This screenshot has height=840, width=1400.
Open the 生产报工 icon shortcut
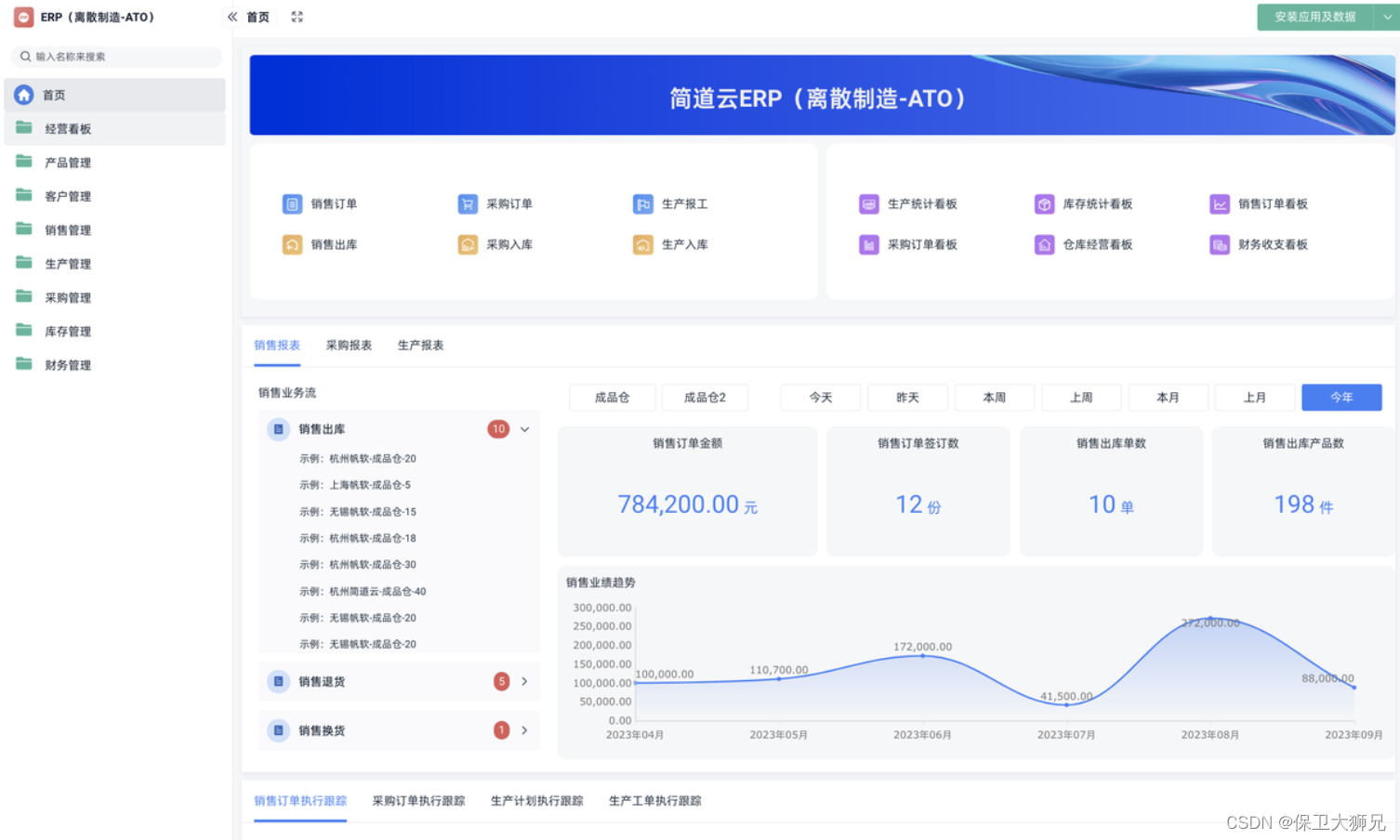[x=671, y=203]
